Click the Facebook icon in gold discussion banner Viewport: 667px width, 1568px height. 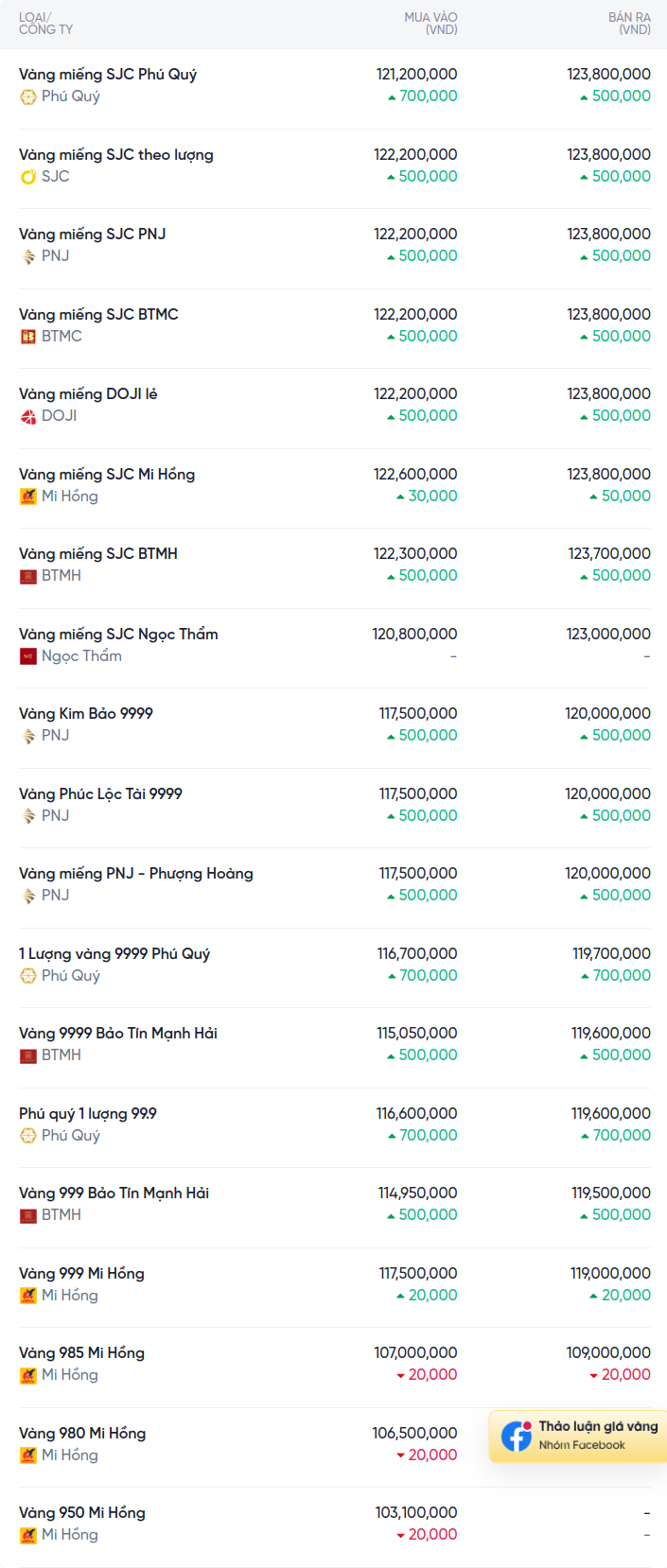tap(517, 1436)
